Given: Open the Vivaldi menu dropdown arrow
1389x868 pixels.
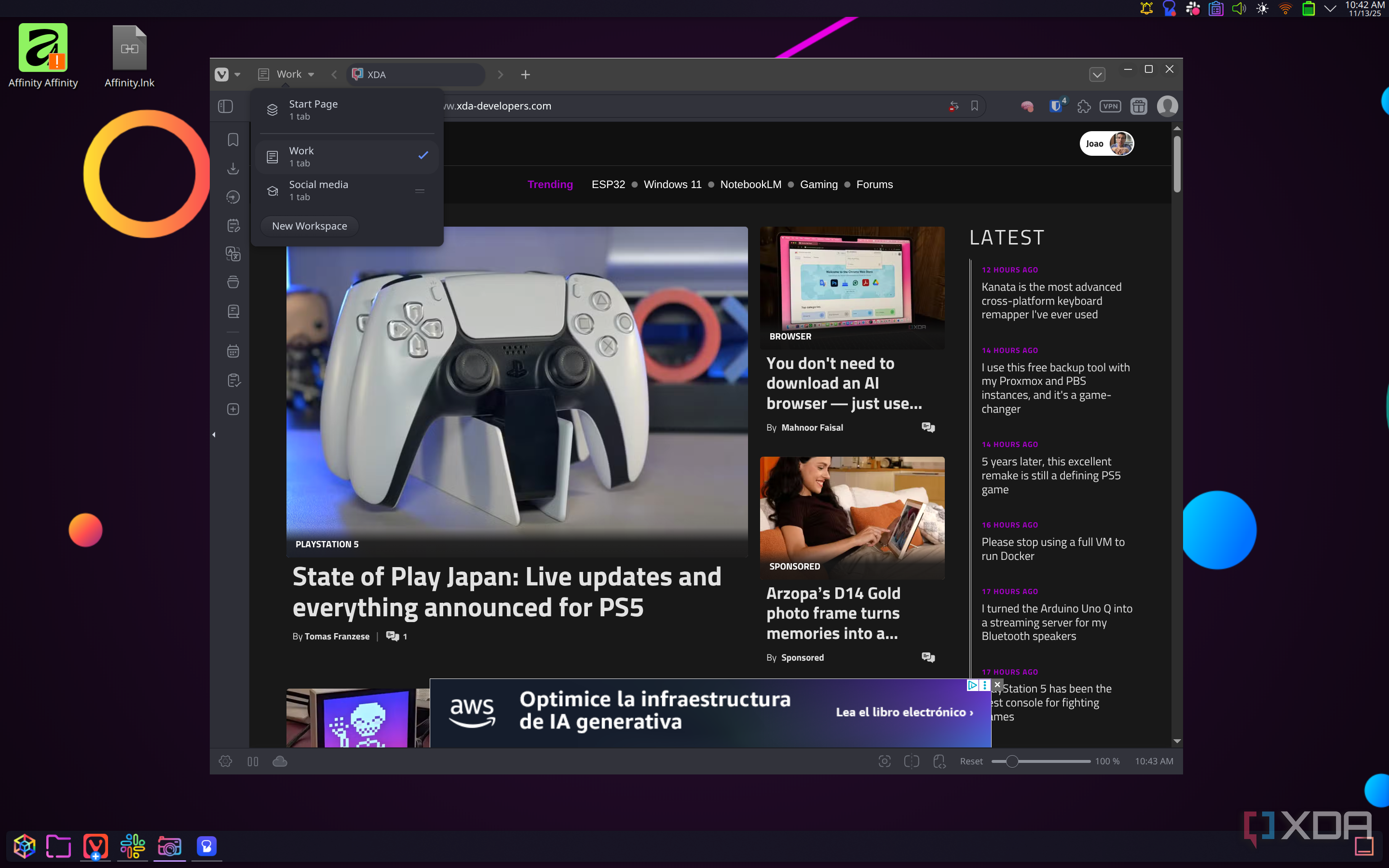Looking at the screenshot, I should point(237,75).
